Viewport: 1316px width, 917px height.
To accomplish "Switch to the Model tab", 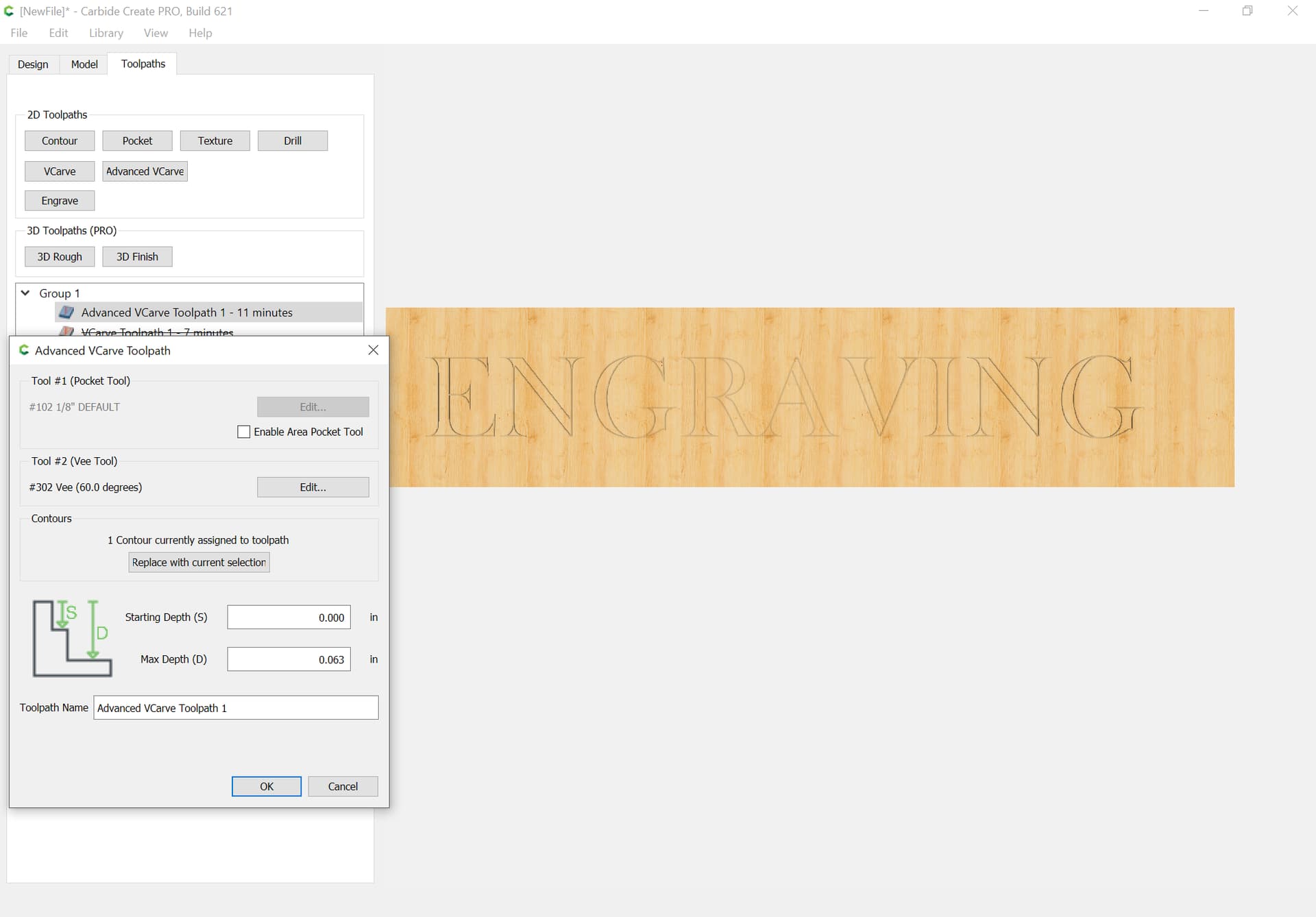I will tap(84, 64).
